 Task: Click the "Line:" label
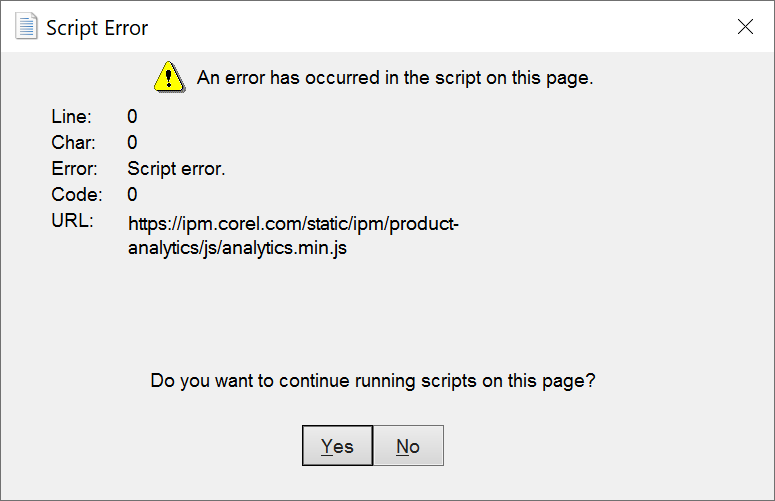coord(70,117)
